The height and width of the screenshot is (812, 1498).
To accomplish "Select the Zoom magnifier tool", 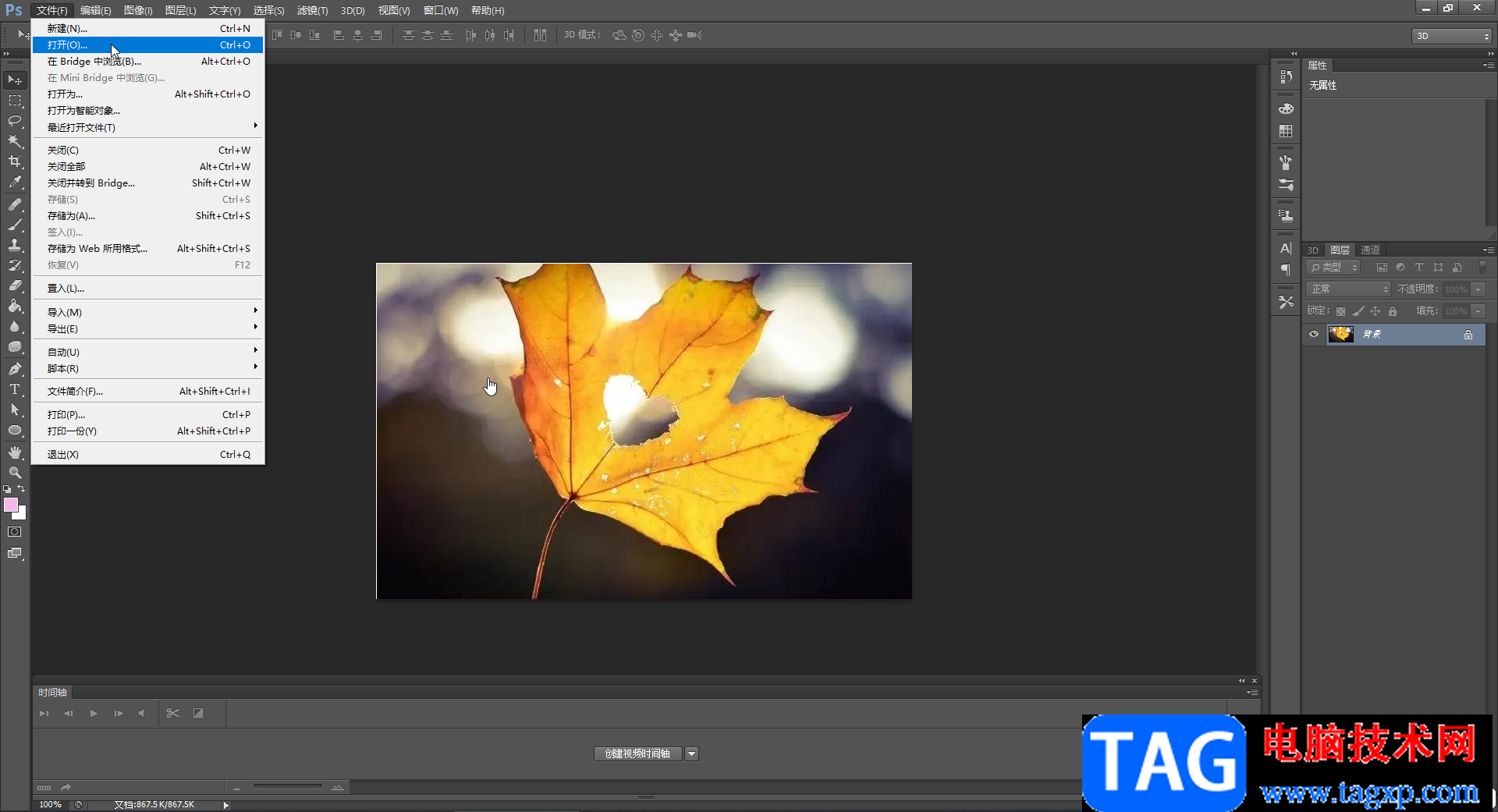I will pyautogui.click(x=15, y=473).
